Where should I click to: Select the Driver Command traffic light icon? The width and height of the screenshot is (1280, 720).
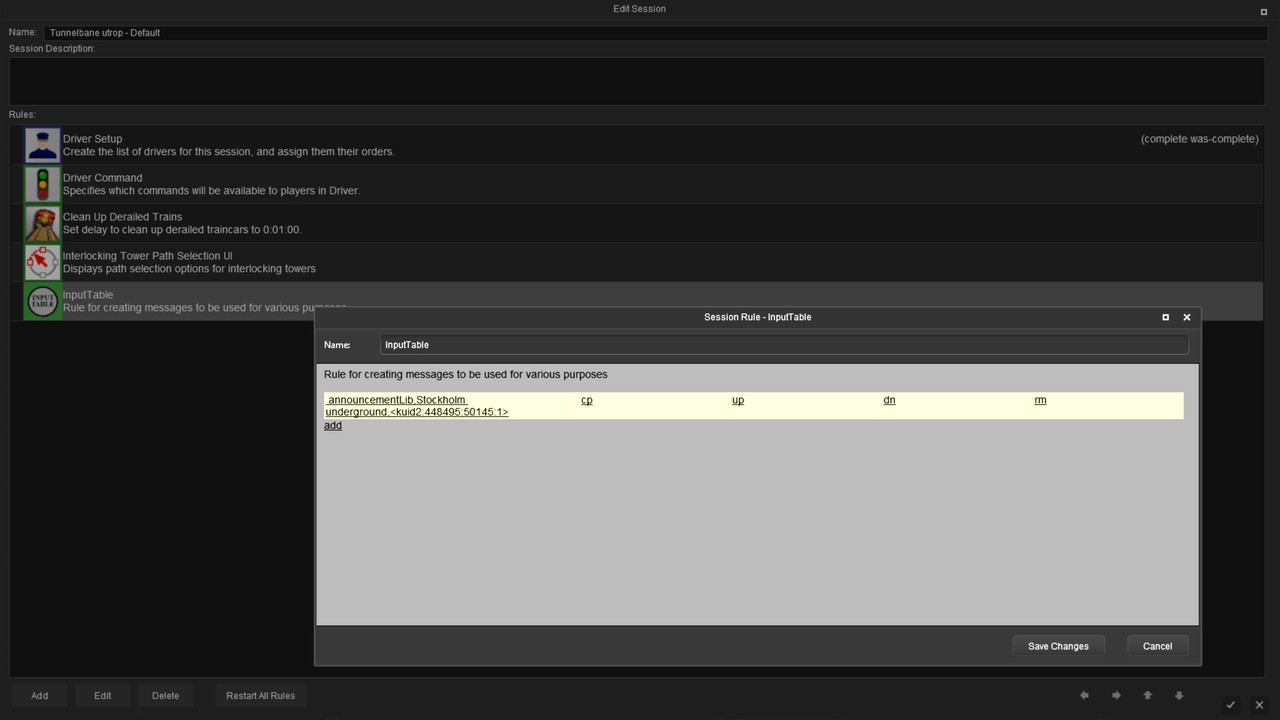coord(42,184)
